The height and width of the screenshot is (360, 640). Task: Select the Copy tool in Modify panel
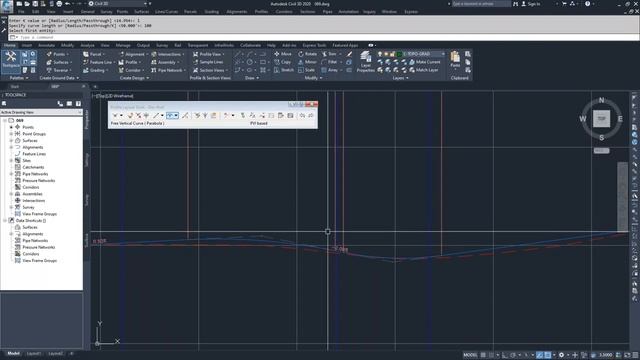(x=282, y=62)
